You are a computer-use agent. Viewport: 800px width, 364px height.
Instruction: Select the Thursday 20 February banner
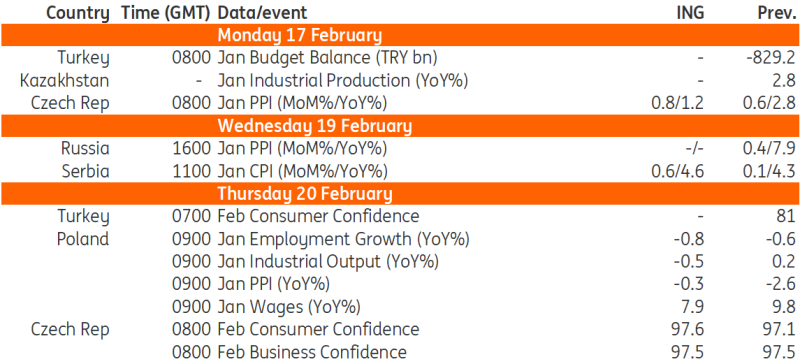[x=400, y=194]
